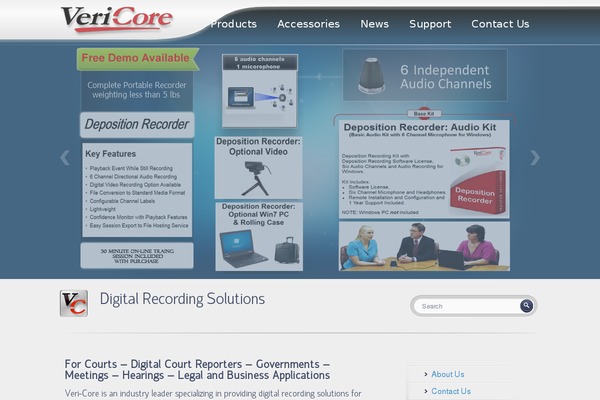
Task: Open the Support menu
Action: point(430,24)
